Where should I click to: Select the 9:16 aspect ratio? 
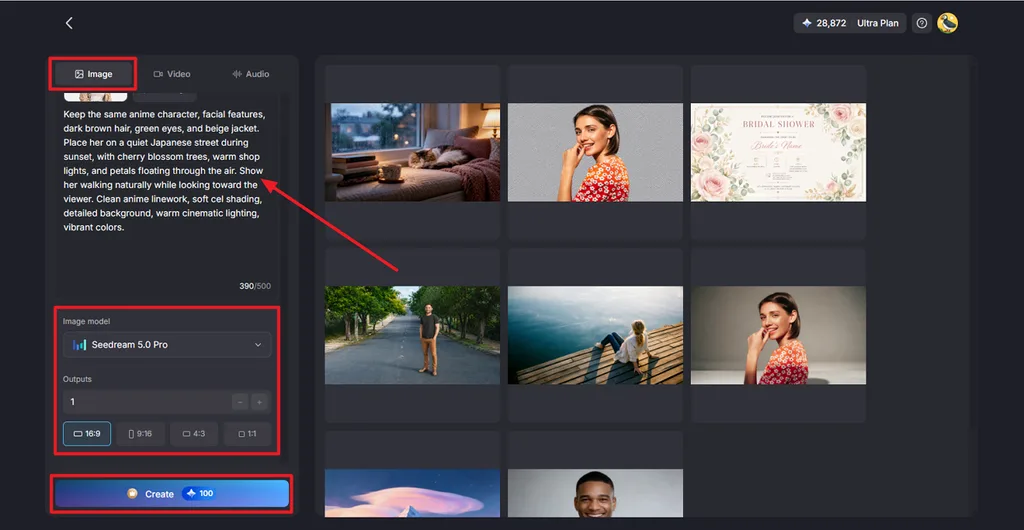140,433
